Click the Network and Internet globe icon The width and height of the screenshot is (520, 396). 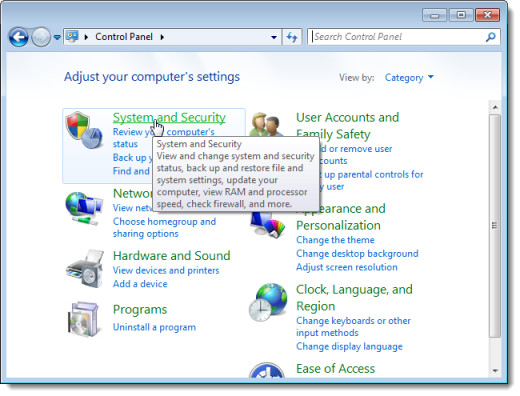(x=83, y=209)
